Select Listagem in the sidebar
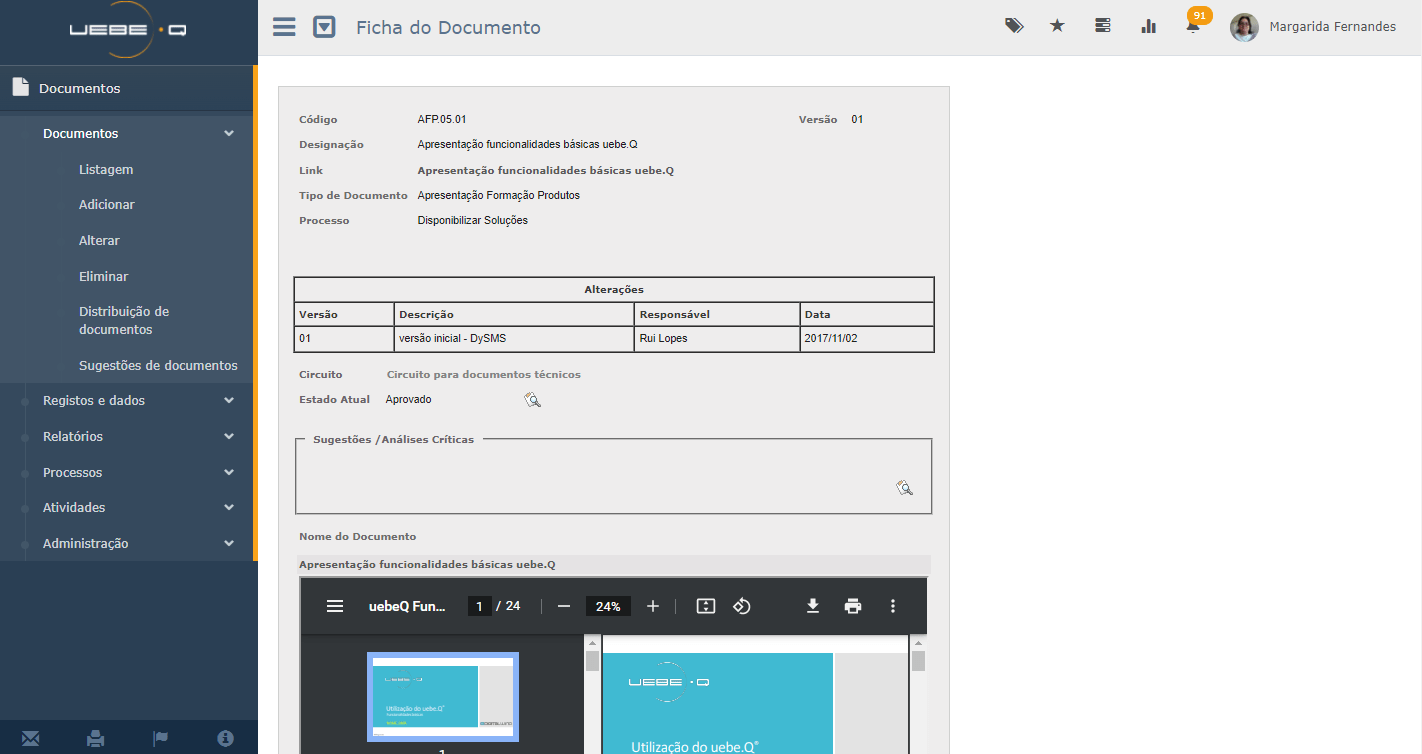The height and width of the screenshot is (754, 1422). [106, 169]
